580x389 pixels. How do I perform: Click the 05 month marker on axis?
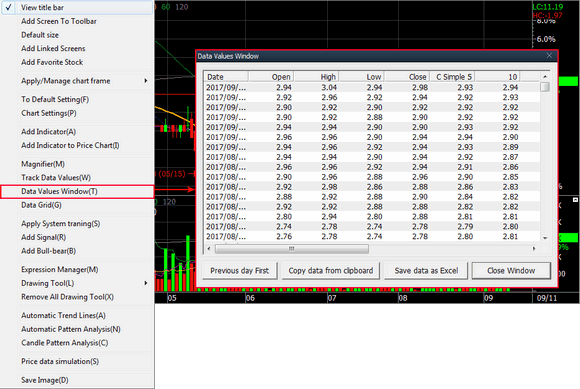point(172,298)
